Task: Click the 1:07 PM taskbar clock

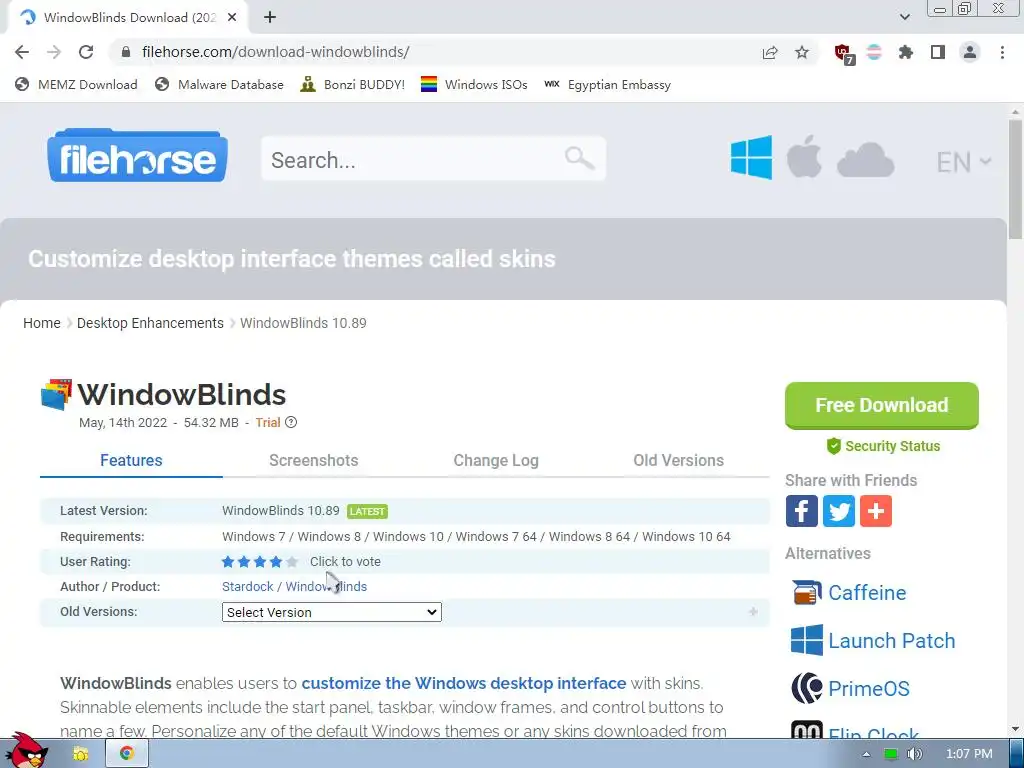Action: 969,754
